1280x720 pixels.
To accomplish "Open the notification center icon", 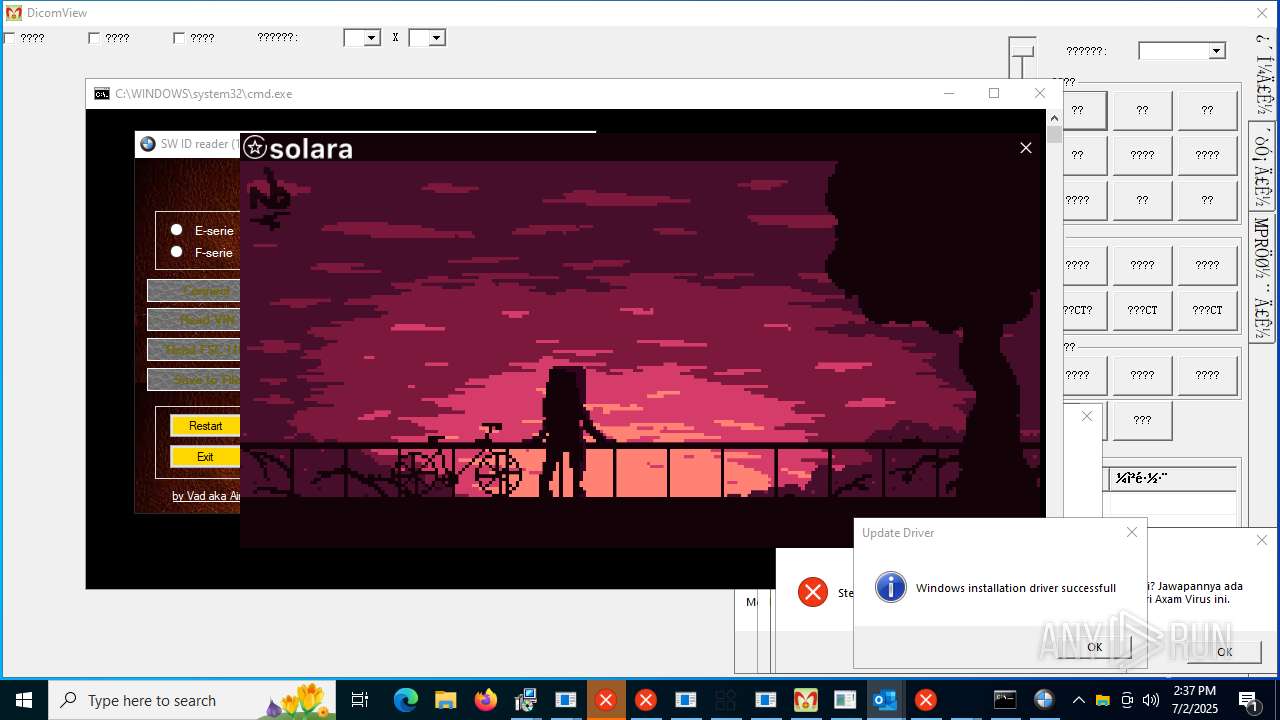I will (x=1248, y=700).
